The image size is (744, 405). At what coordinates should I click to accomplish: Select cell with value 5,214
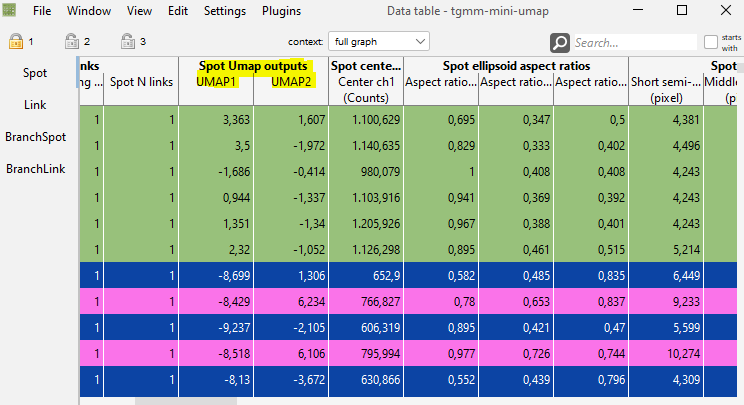coord(666,249)
